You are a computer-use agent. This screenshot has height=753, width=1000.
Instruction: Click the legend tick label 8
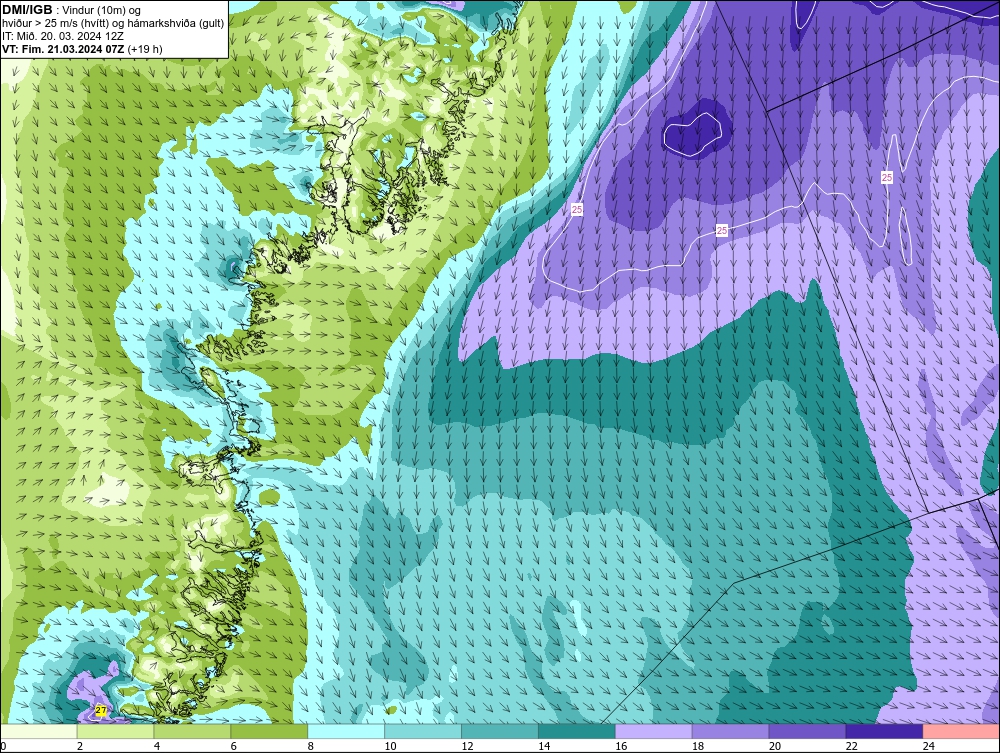[311, 746]
